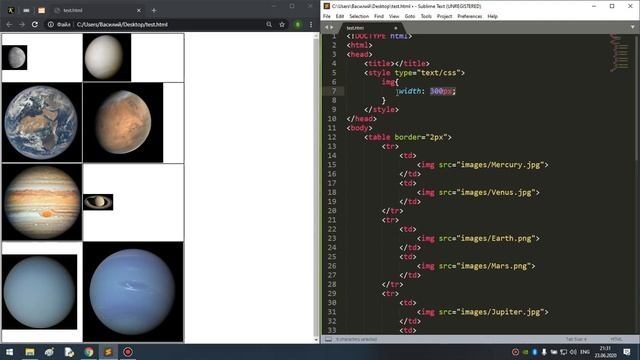Image resolution: width=640 pixels, height=360 pixels.
Task: Open the View menu in Sublime Text
Action: pyautogui.click(x=394, y=16)
